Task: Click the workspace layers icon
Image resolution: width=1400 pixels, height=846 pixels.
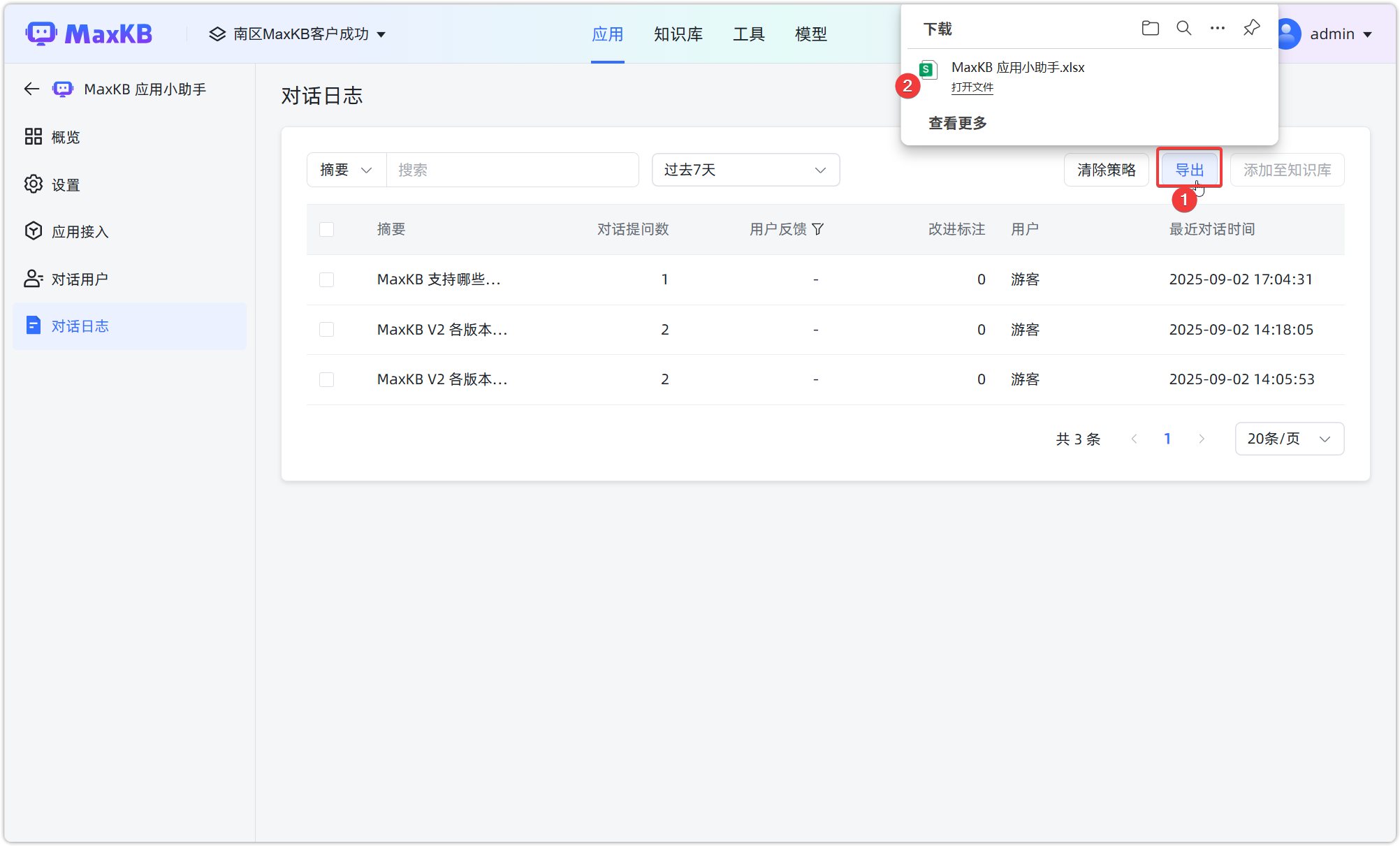Action: (217, 34)
